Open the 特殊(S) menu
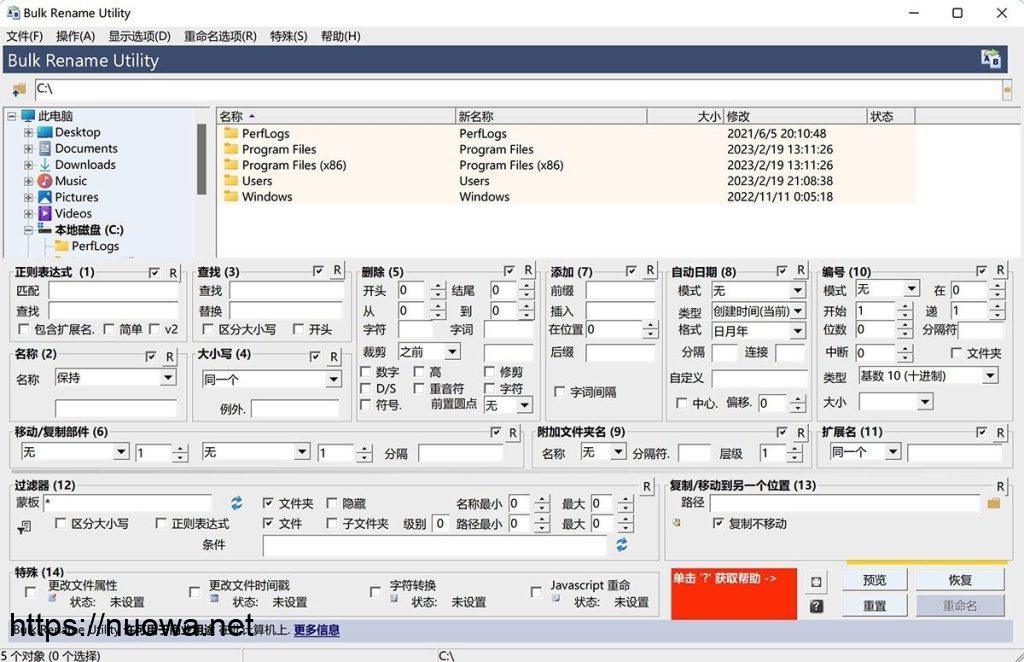The height and width of the screenshot is (662, 1024). coord(288,36)
